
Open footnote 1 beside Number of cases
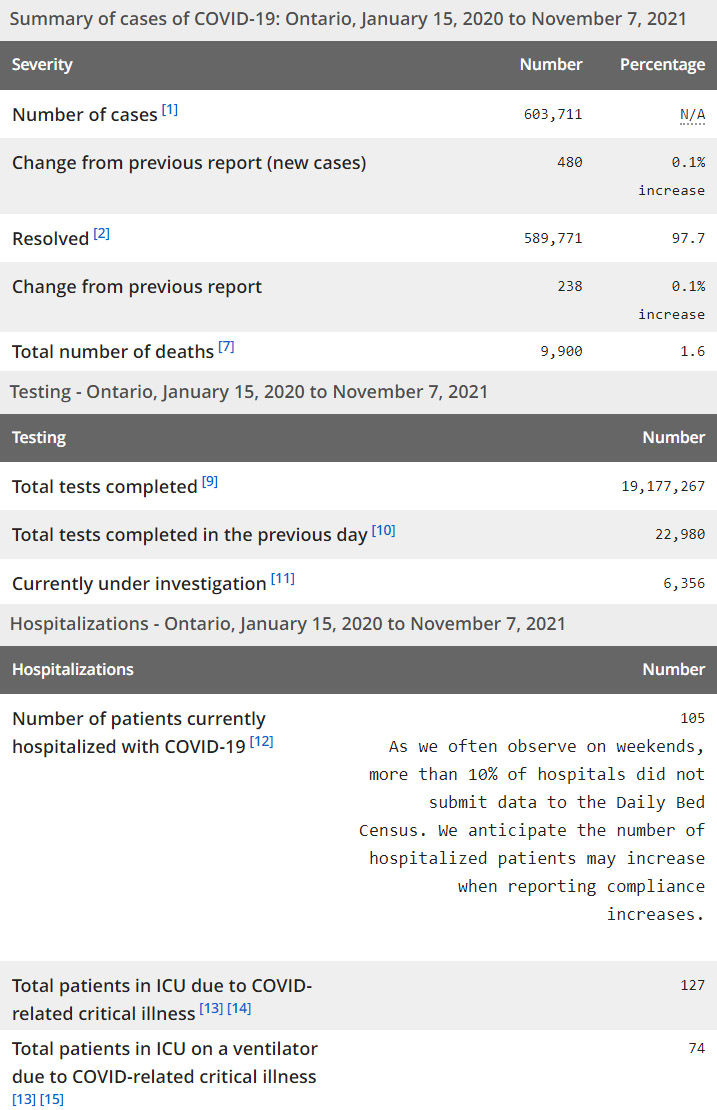[x=170, y=110]
